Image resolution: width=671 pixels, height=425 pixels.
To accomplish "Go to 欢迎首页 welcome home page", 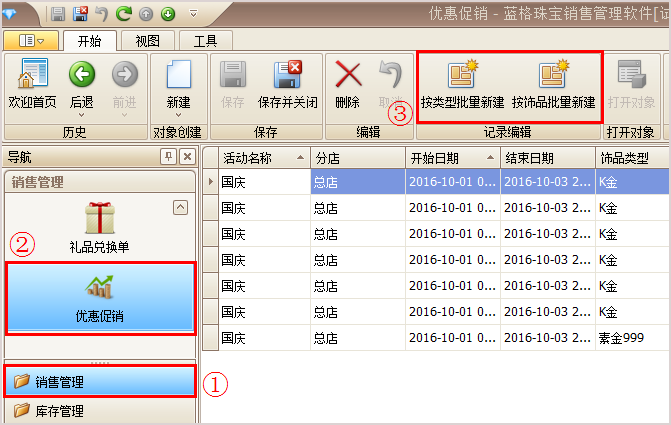I will click(x=33, y=84).
